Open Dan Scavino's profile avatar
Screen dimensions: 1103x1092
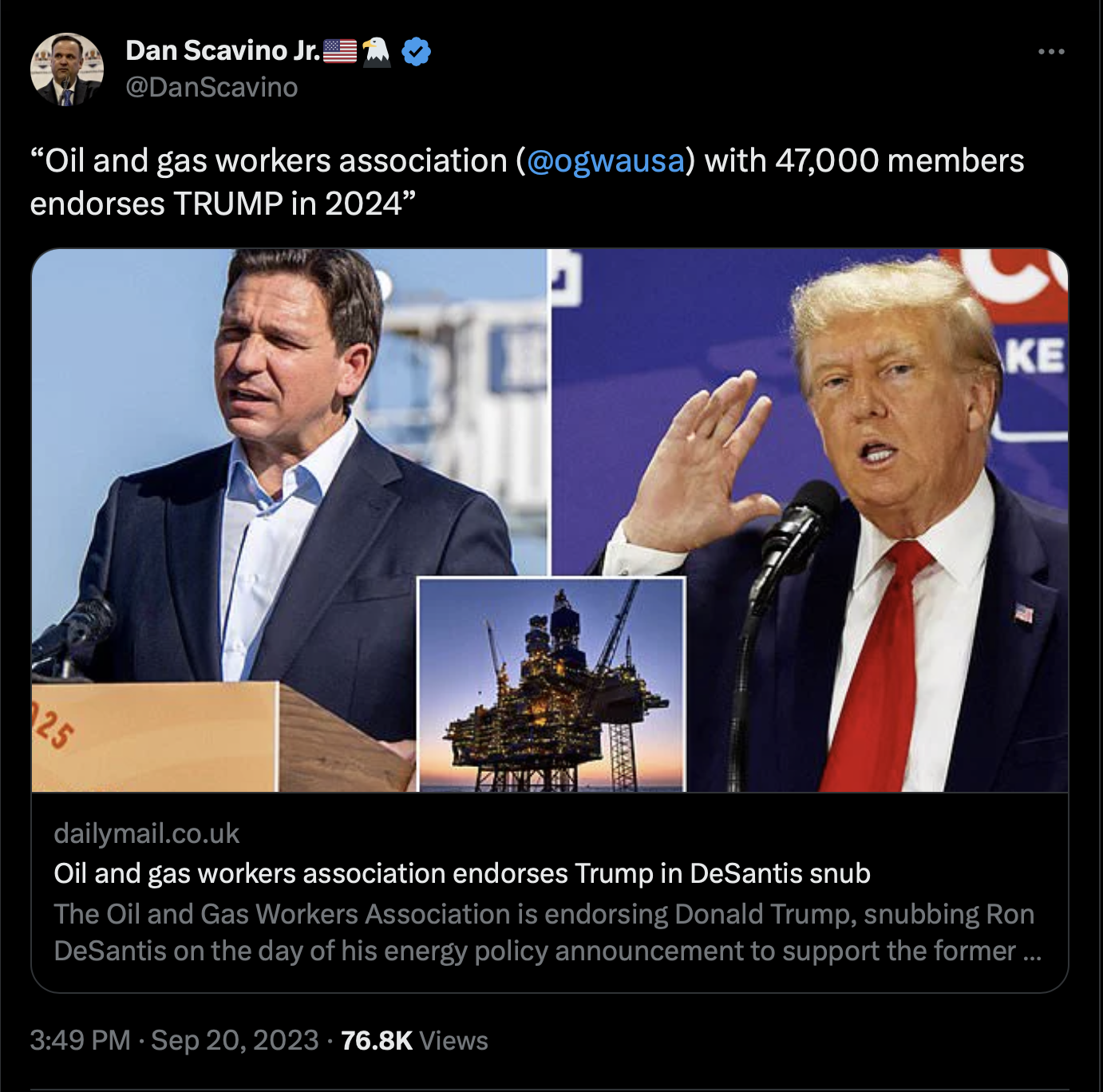click(x=67, y=69)
